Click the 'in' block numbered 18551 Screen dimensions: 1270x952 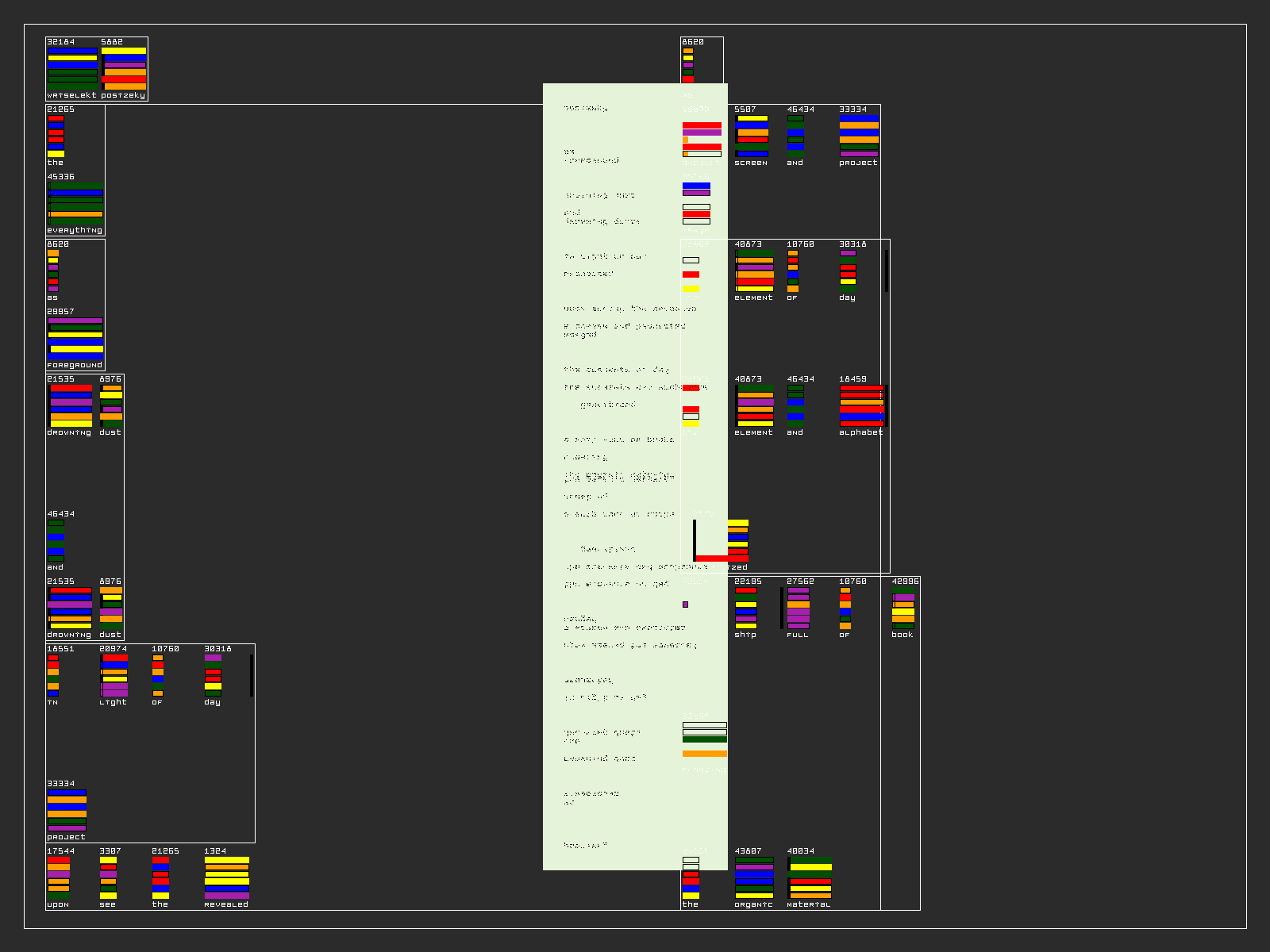coord(53,675)
